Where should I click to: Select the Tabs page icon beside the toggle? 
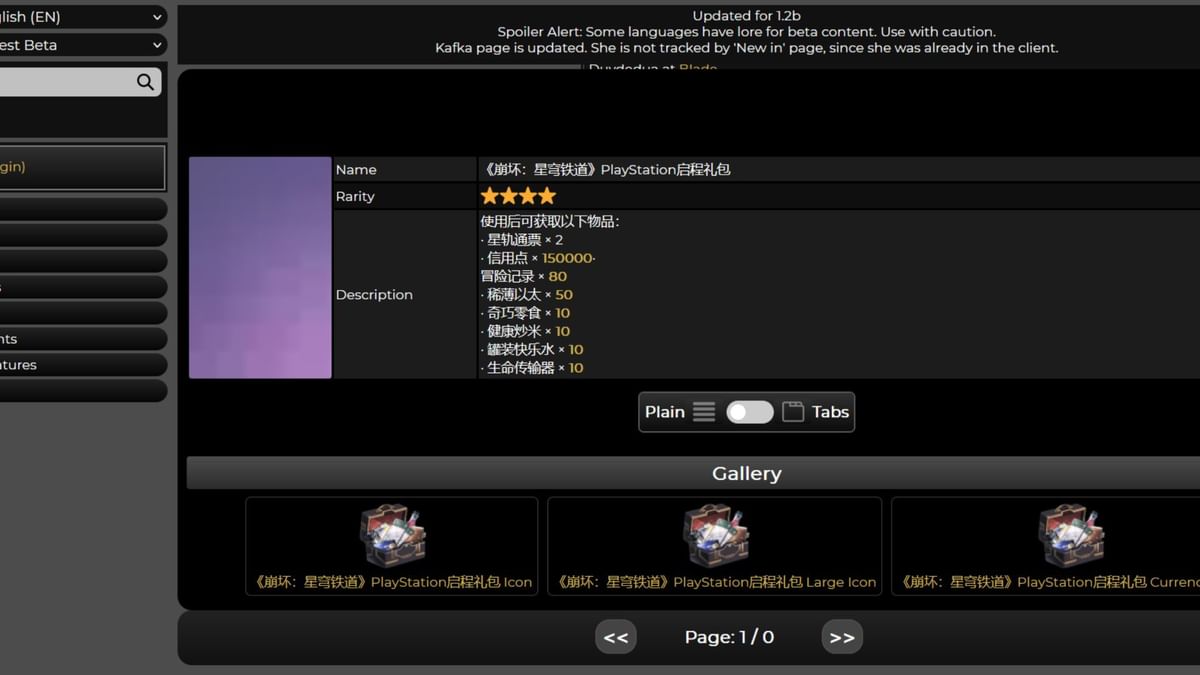(791, 411)
